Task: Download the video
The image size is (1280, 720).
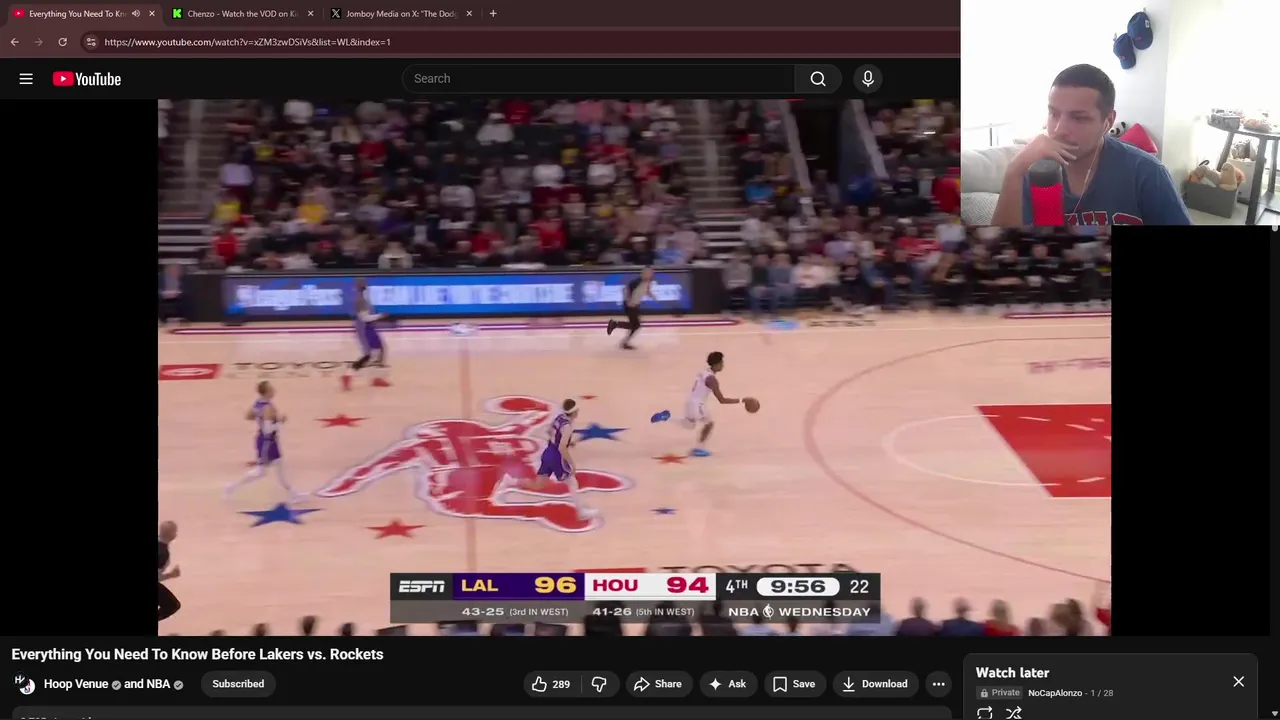Action: [875, 684]
